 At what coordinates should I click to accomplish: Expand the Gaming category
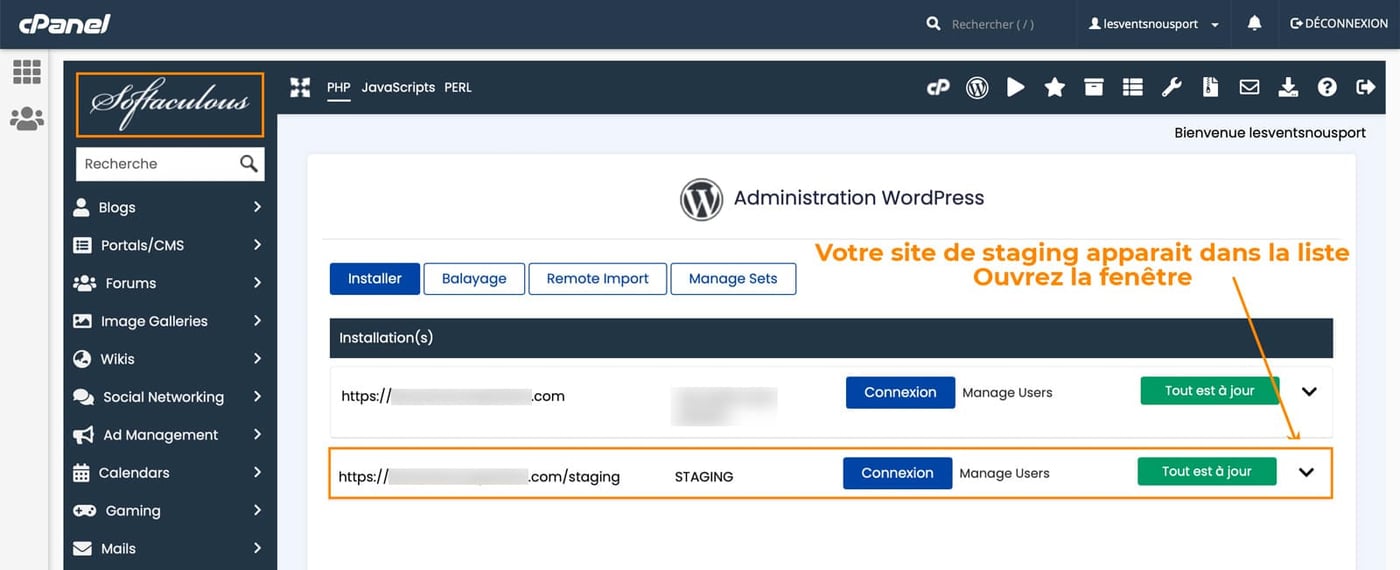pos(170,511)
